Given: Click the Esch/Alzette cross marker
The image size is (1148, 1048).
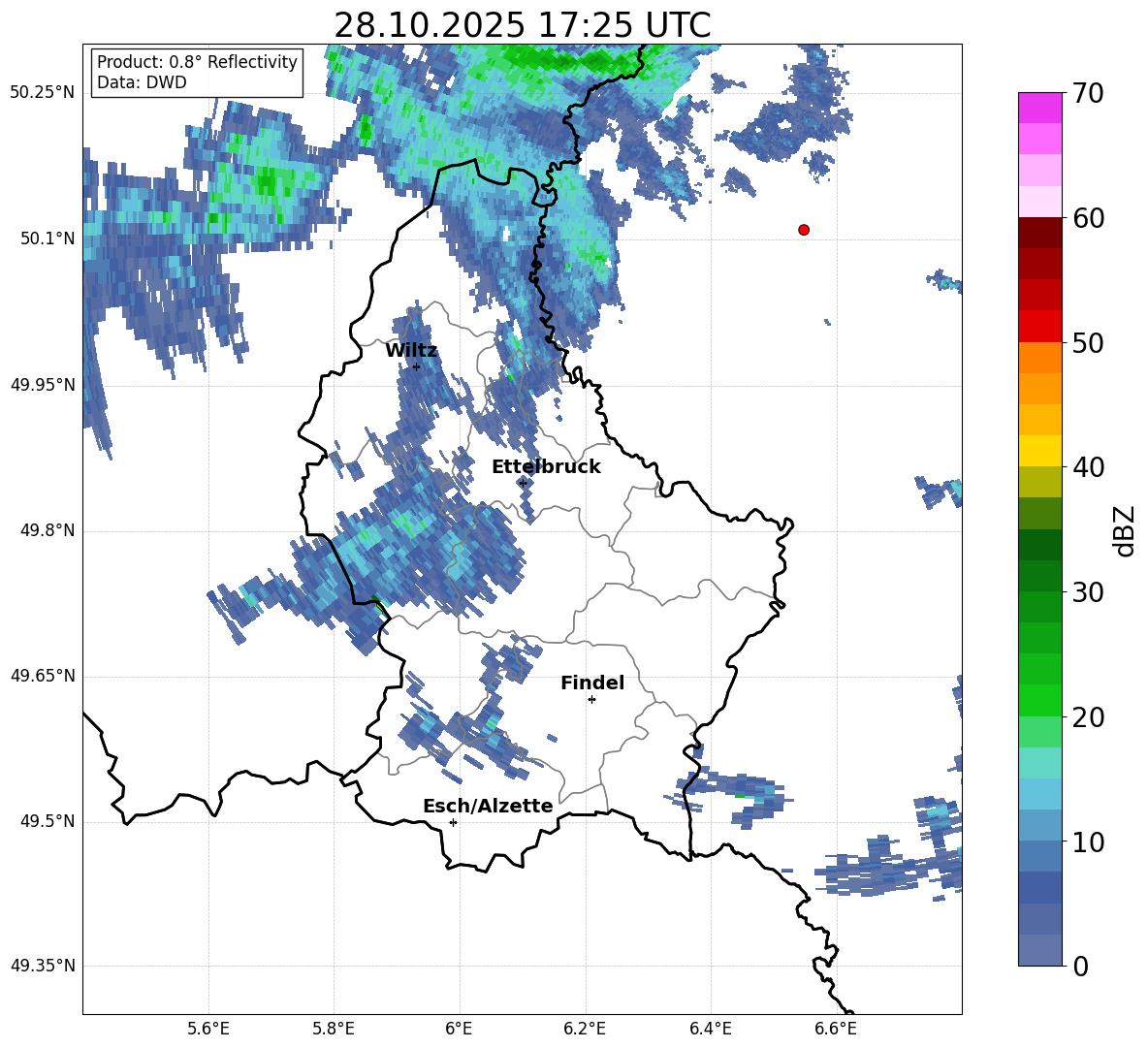Looking at the screenshot, I should pyautogui.click(x=453, y=822).
